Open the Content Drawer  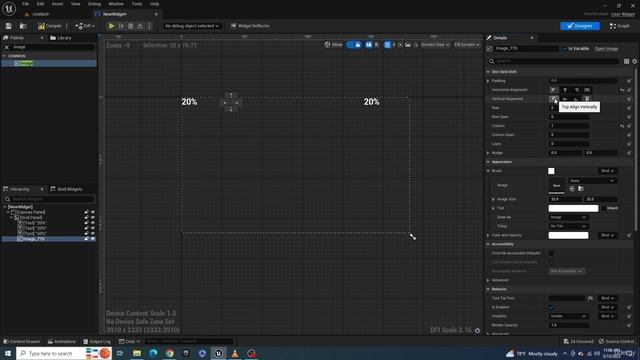point(22,342)
